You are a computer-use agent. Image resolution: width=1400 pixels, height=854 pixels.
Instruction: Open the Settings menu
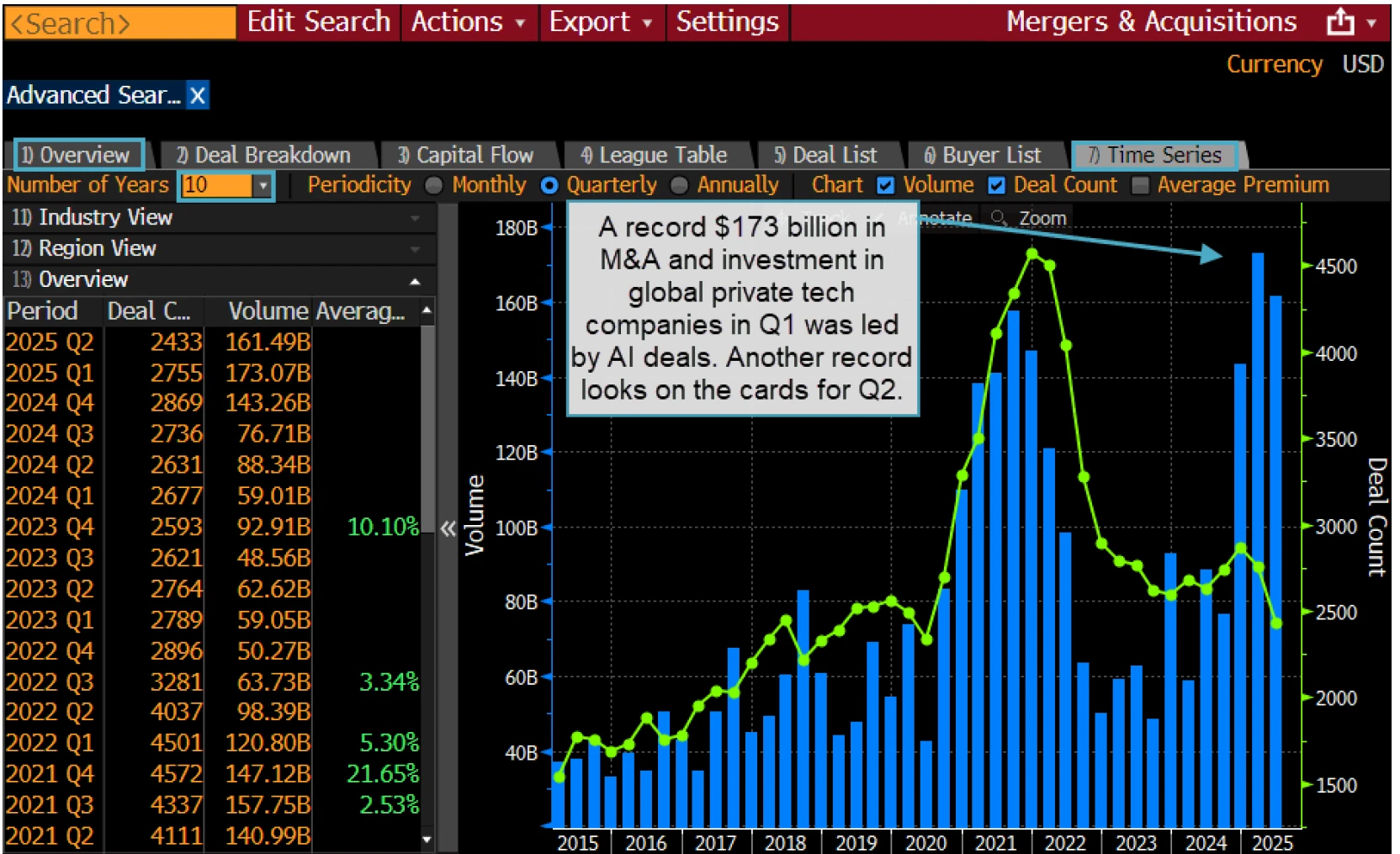(726, 22)
